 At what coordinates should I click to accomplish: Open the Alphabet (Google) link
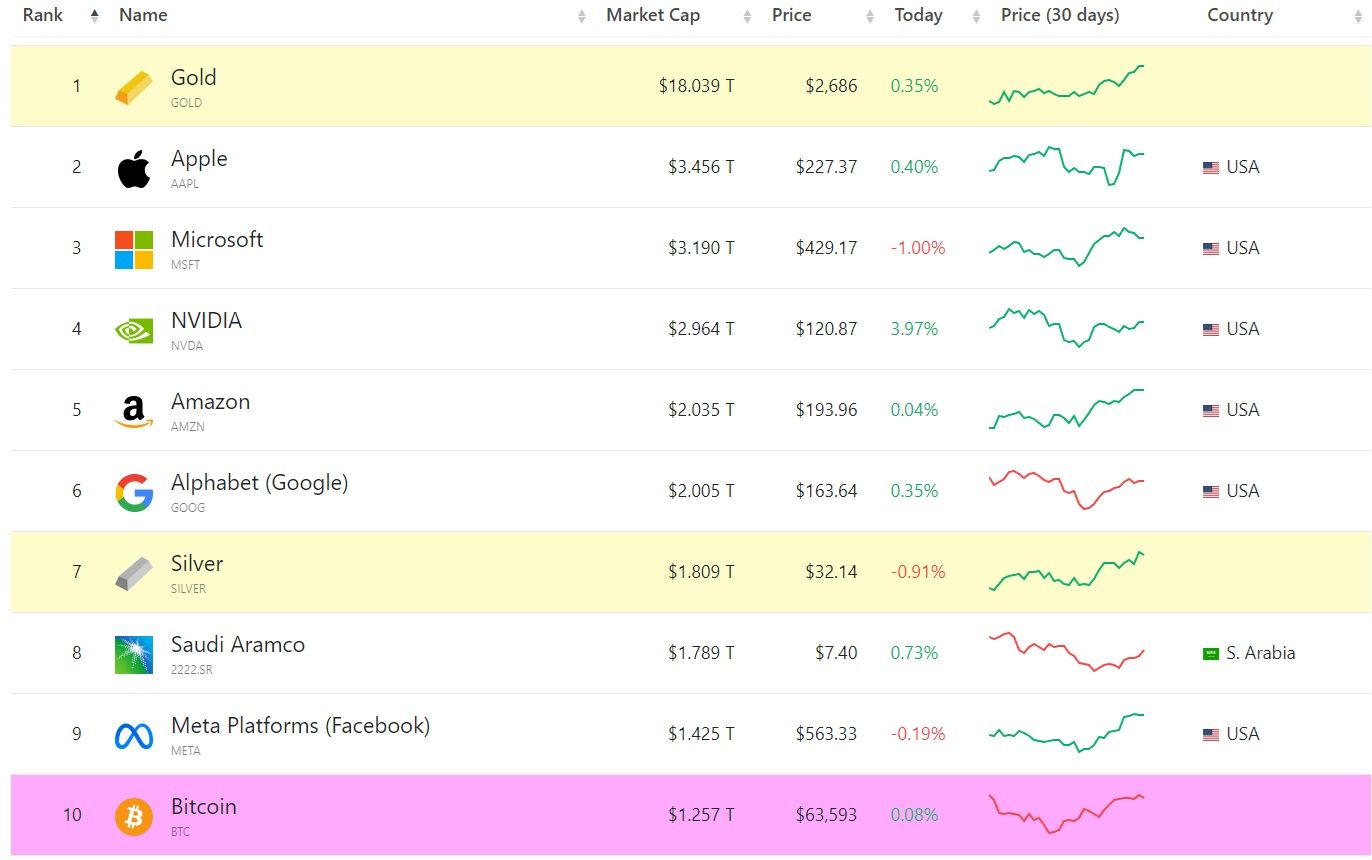(x=259, y=483)
